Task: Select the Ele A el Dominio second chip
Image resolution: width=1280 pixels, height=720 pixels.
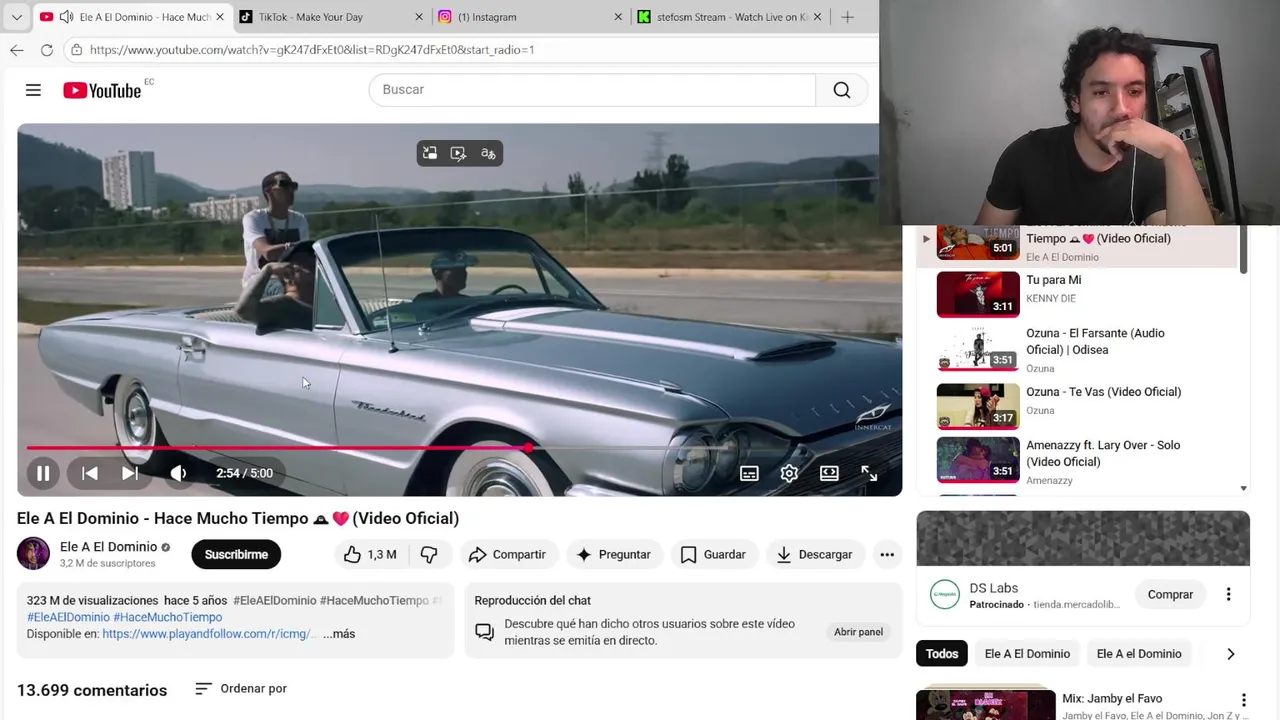Action: pyautogui.click(x=1139, y=654)
